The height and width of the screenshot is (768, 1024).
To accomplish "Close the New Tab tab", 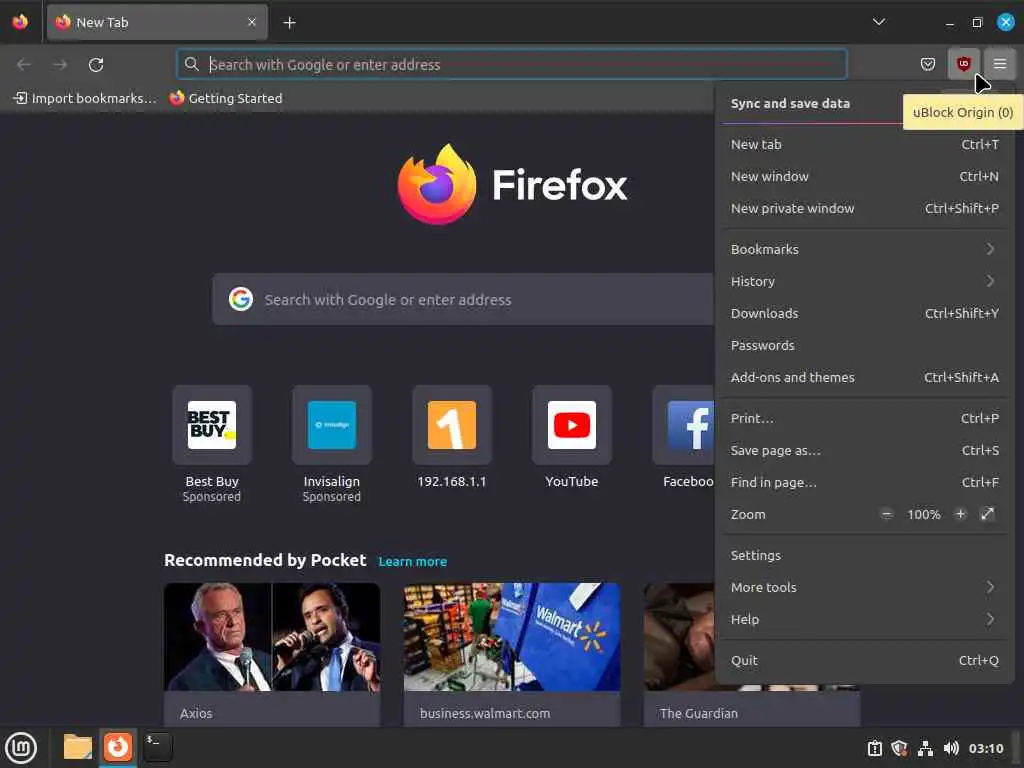I will [252, 22].
